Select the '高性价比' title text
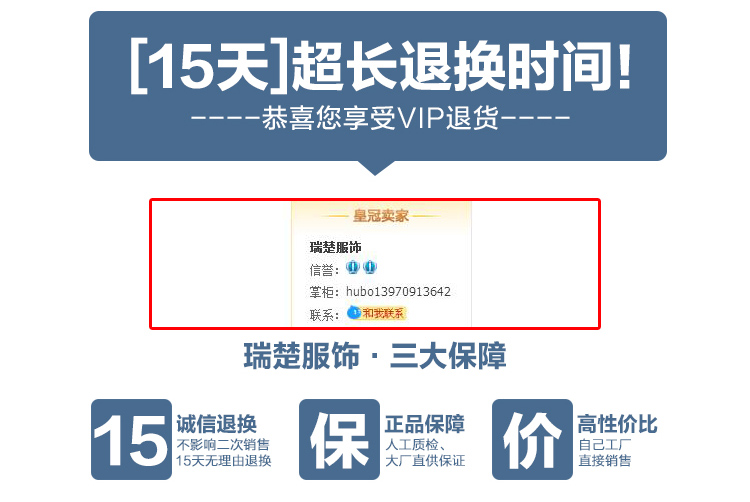 pyautogui.click(x=618, y=424)
